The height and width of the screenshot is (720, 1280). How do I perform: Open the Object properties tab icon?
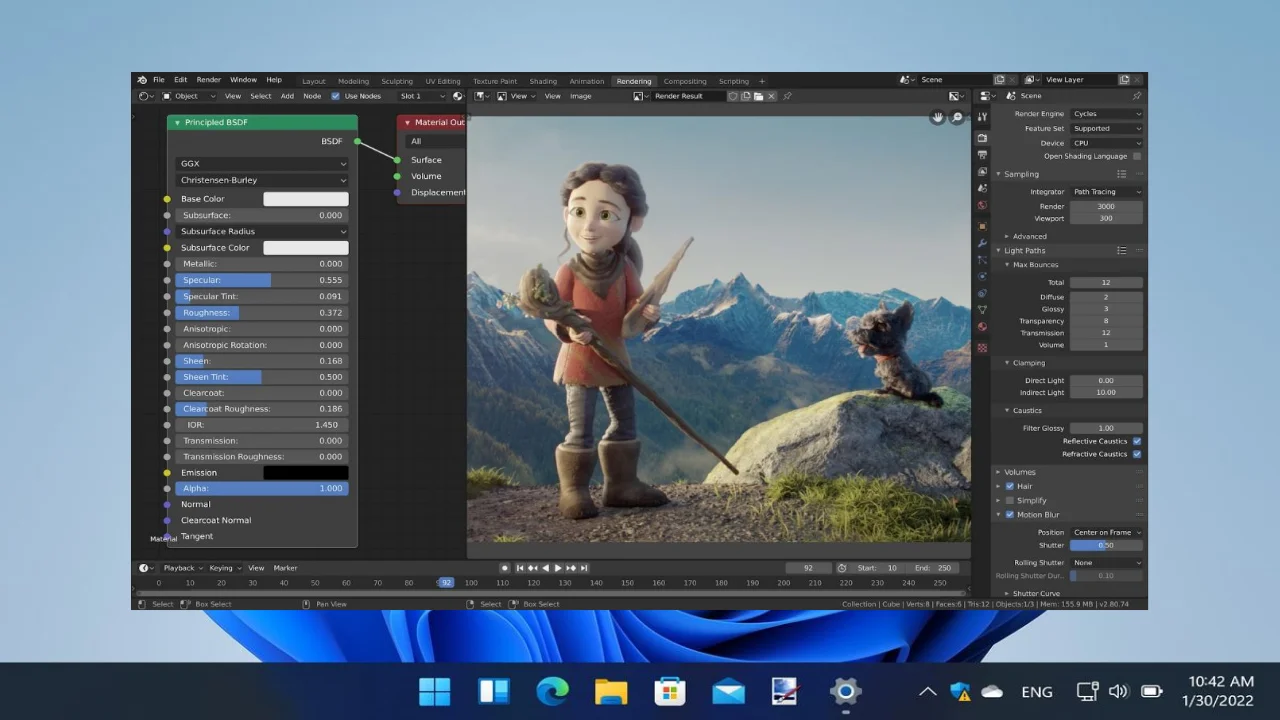click(x=982, y=226)
